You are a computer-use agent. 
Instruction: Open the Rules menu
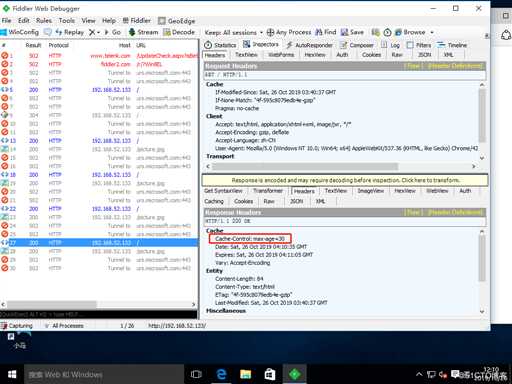[44, 21]
